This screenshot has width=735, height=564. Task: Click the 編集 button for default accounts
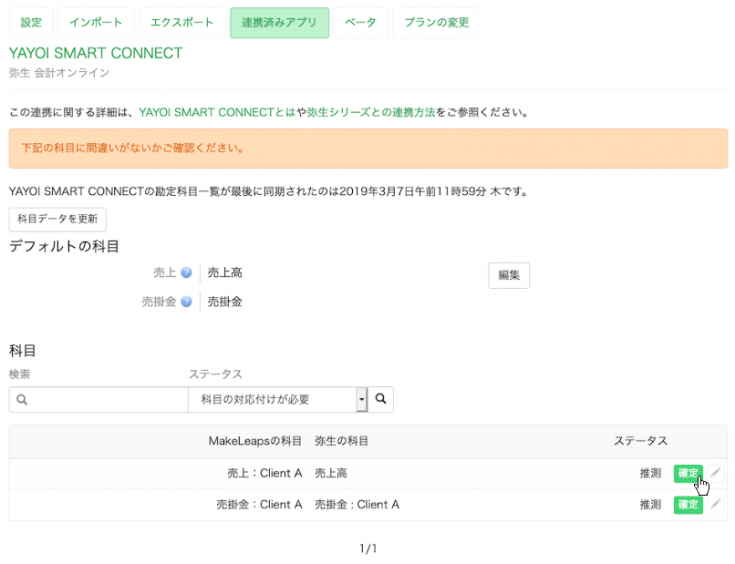click(509, 275)
